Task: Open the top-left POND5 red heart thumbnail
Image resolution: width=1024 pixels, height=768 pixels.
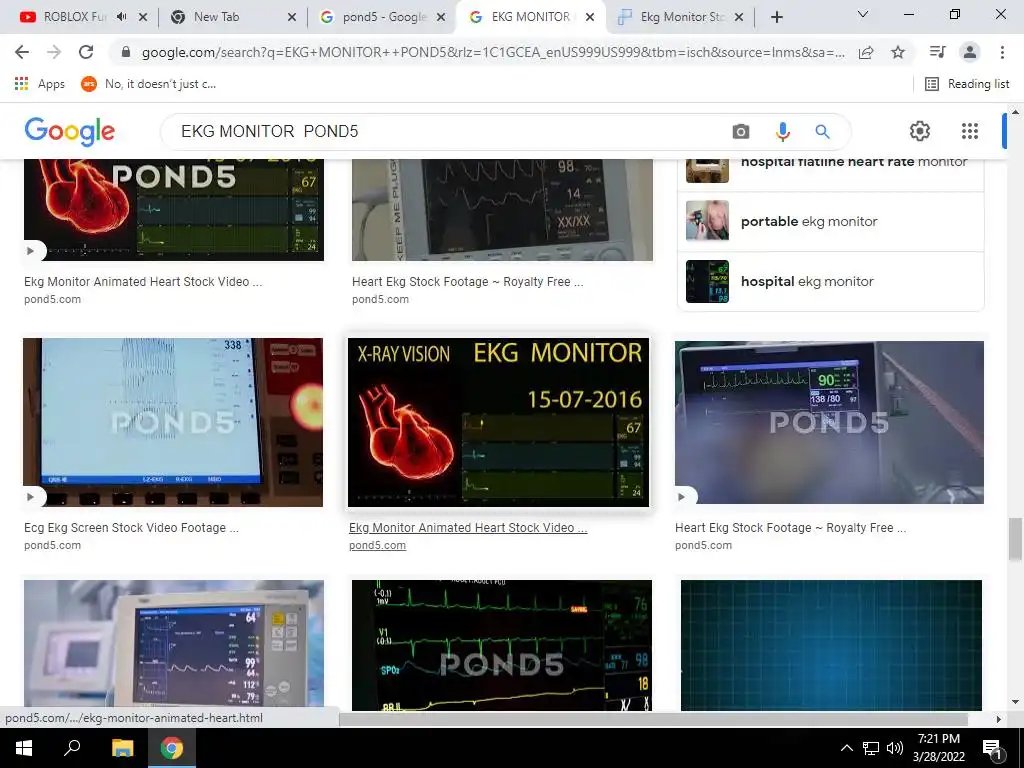Action: point(174,210)
